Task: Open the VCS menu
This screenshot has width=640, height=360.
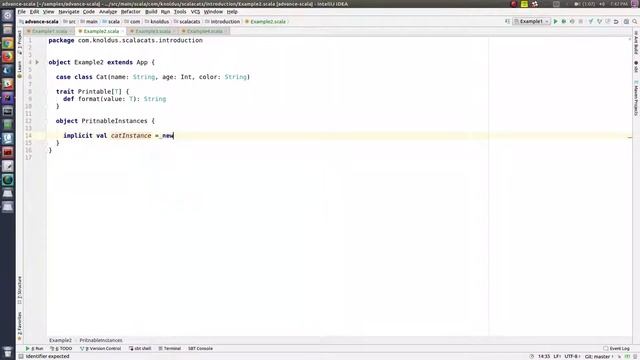Action: (x=195, y=12)
